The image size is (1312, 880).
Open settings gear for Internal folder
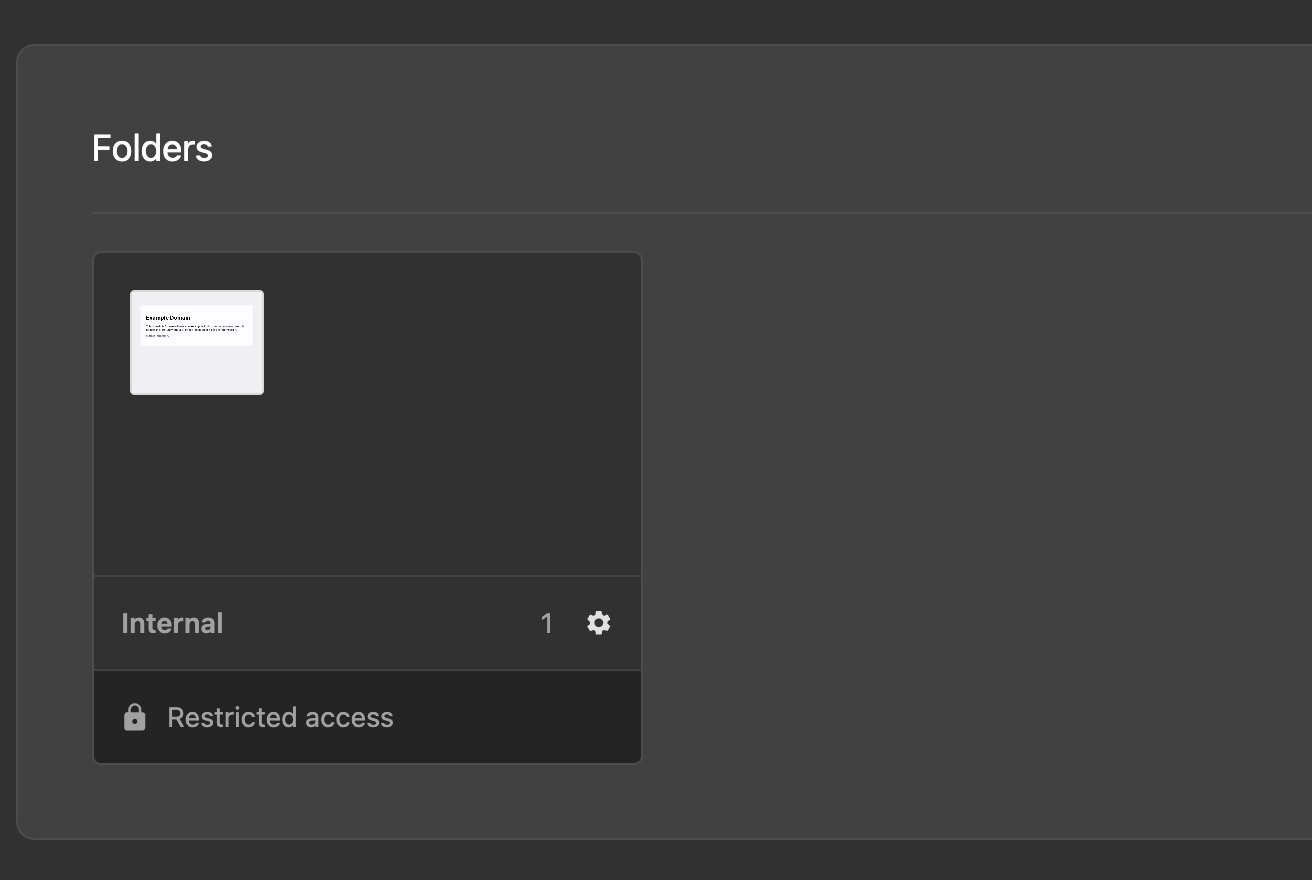598,623
